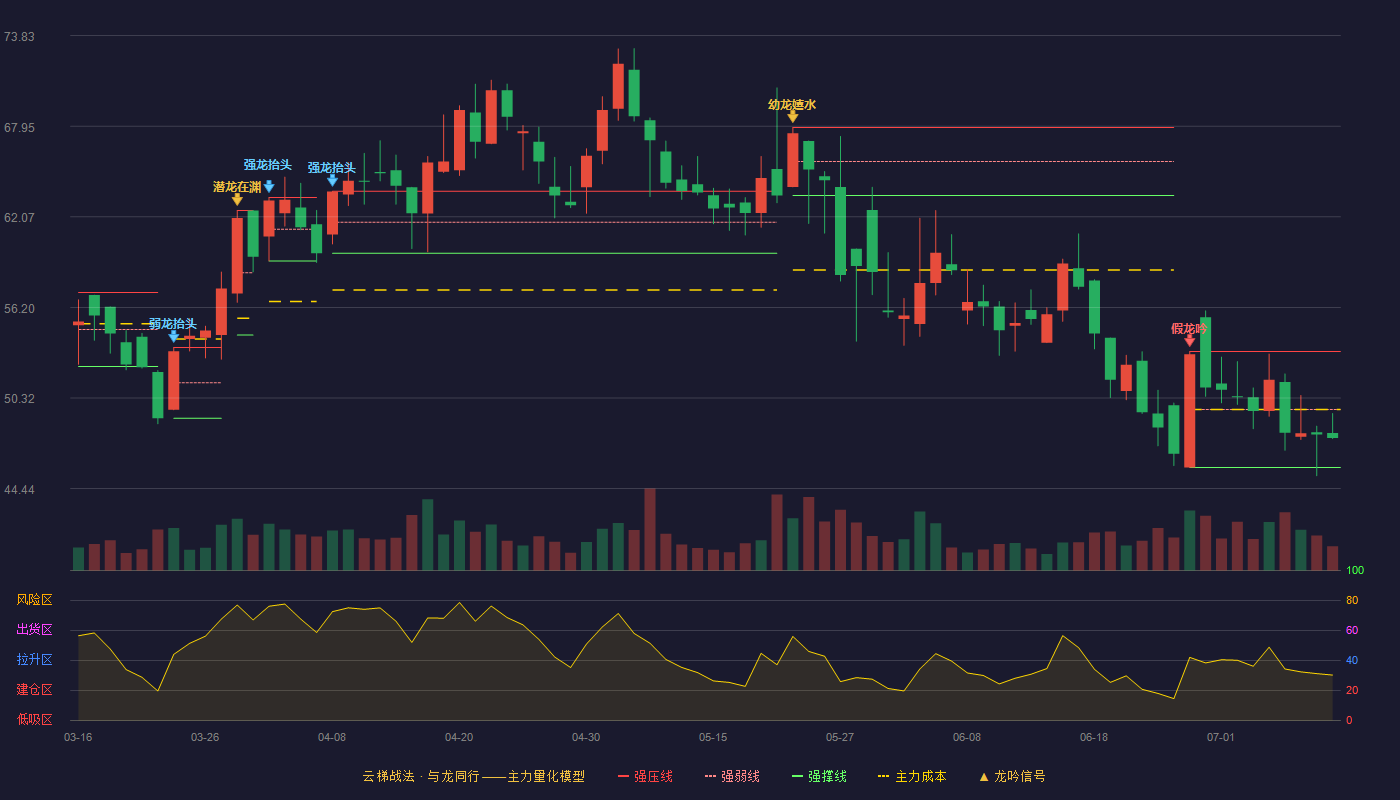Click the 幼龙嬉水 signal arrow
The width and height of the screenshot is (1400, 800).
click(793, 117)
